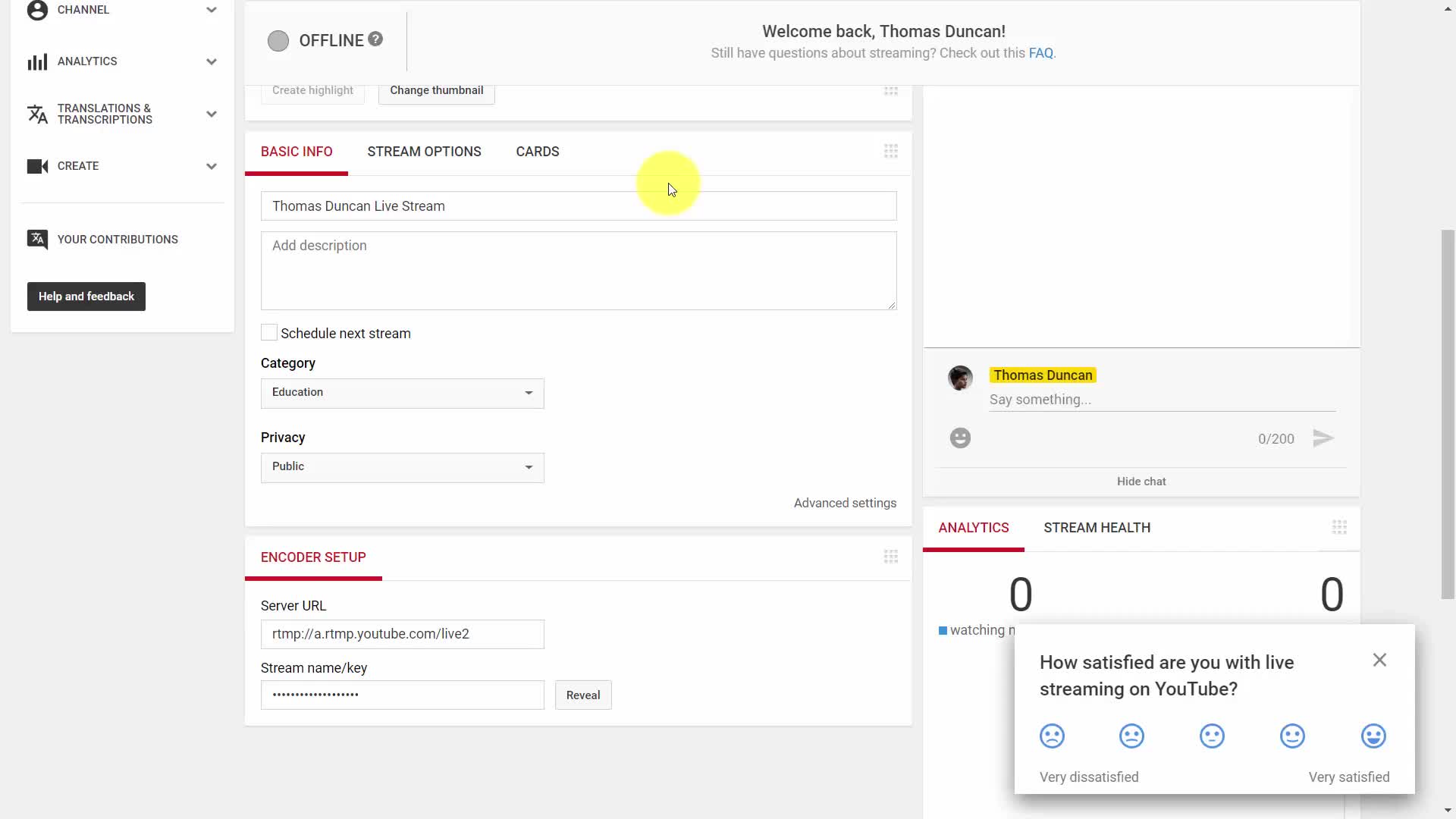Expand the Translations & Transcriptions section
The height and width of the screenshot is (819, 1456).
click(x=212, y=114)
